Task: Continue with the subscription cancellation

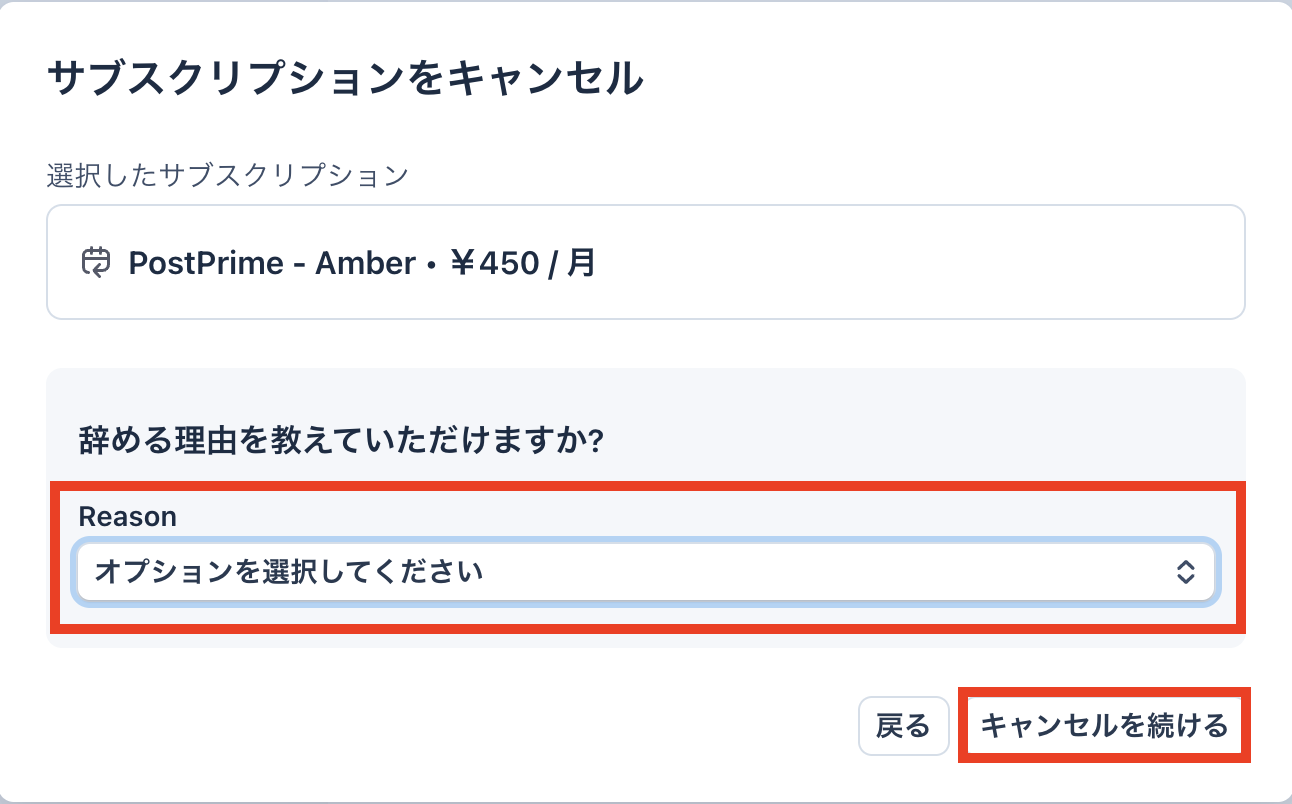Action: point(1104,726)
